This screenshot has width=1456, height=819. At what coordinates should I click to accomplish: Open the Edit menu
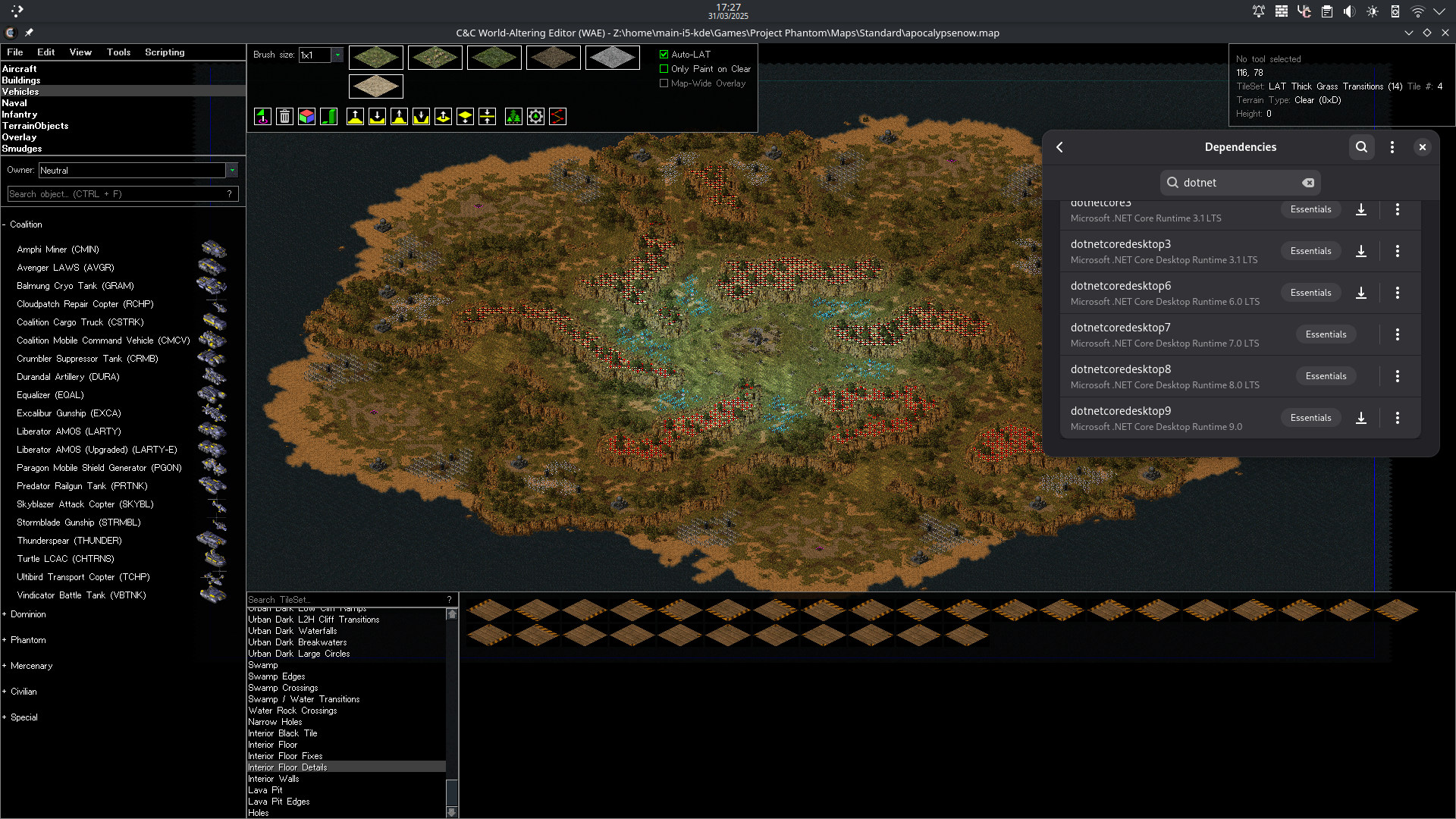click(46, 52)
